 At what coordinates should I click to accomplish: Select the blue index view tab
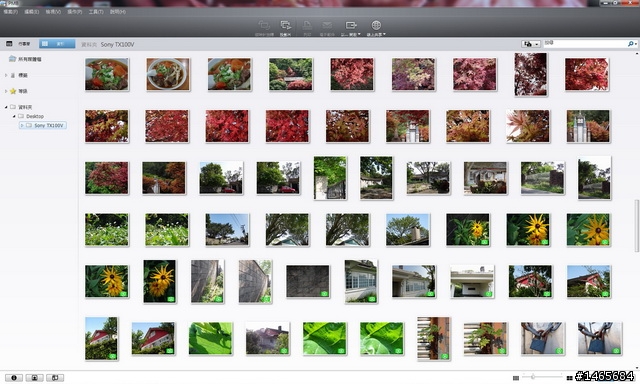point(57,44)
